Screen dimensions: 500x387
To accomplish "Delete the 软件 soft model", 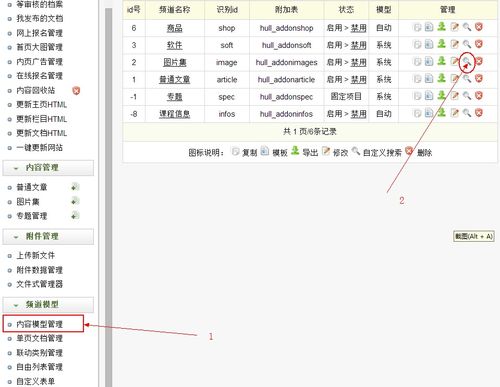I will (479, 44).
